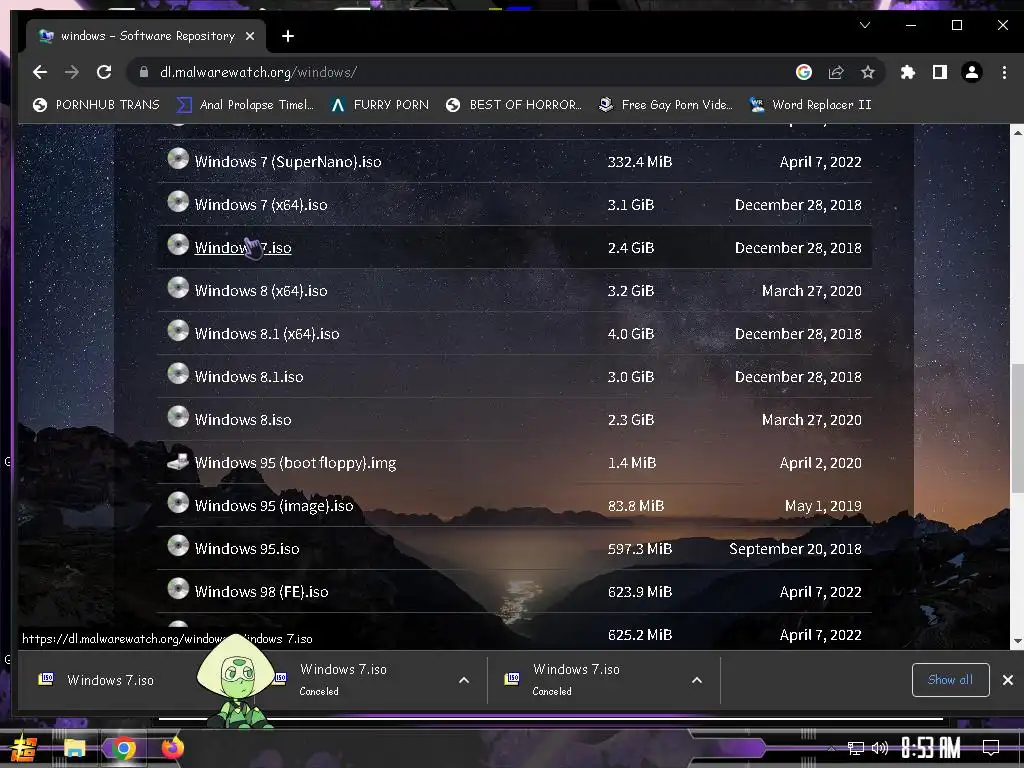
Task: Reload the current page
Action: click(x=104, y=72)
